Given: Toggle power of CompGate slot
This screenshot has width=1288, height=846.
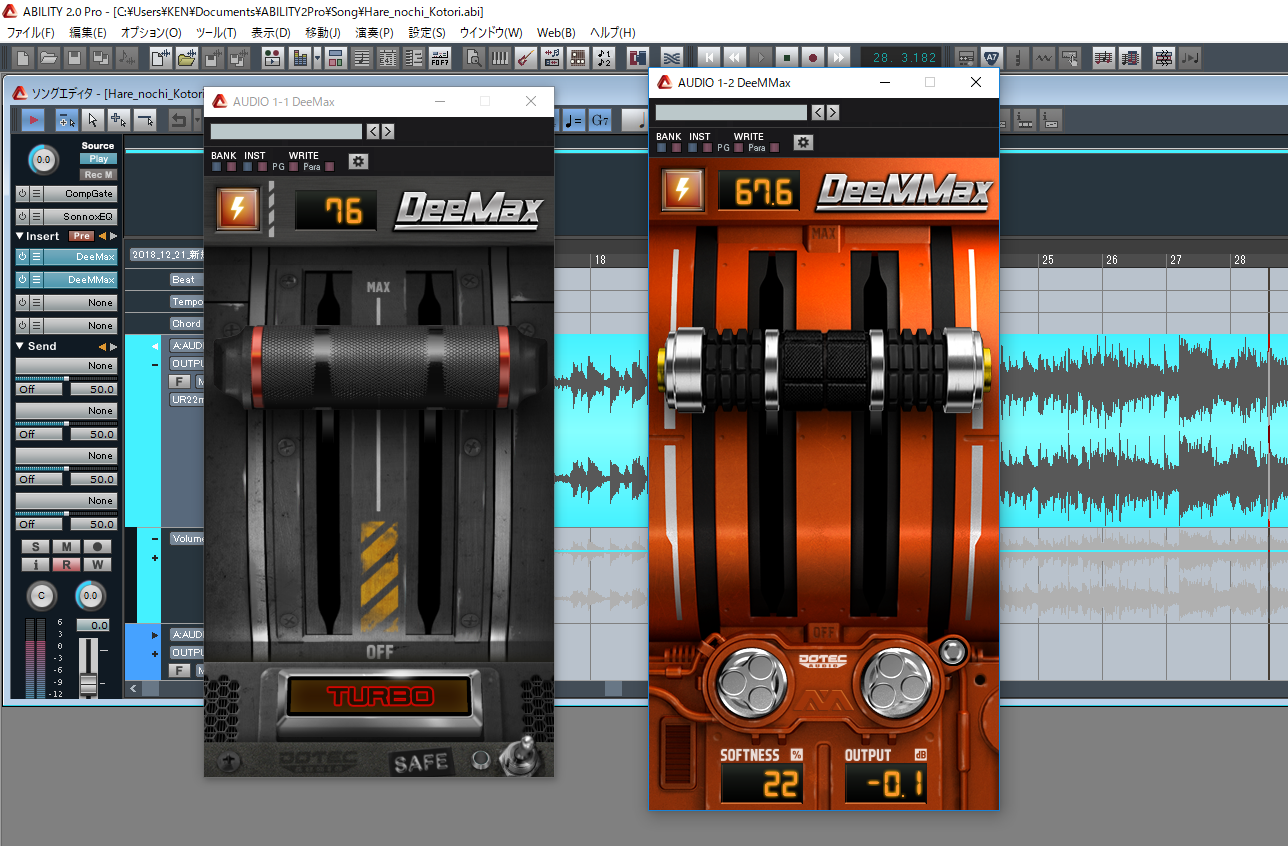Looking at the screenshot, I should (22, 194).
